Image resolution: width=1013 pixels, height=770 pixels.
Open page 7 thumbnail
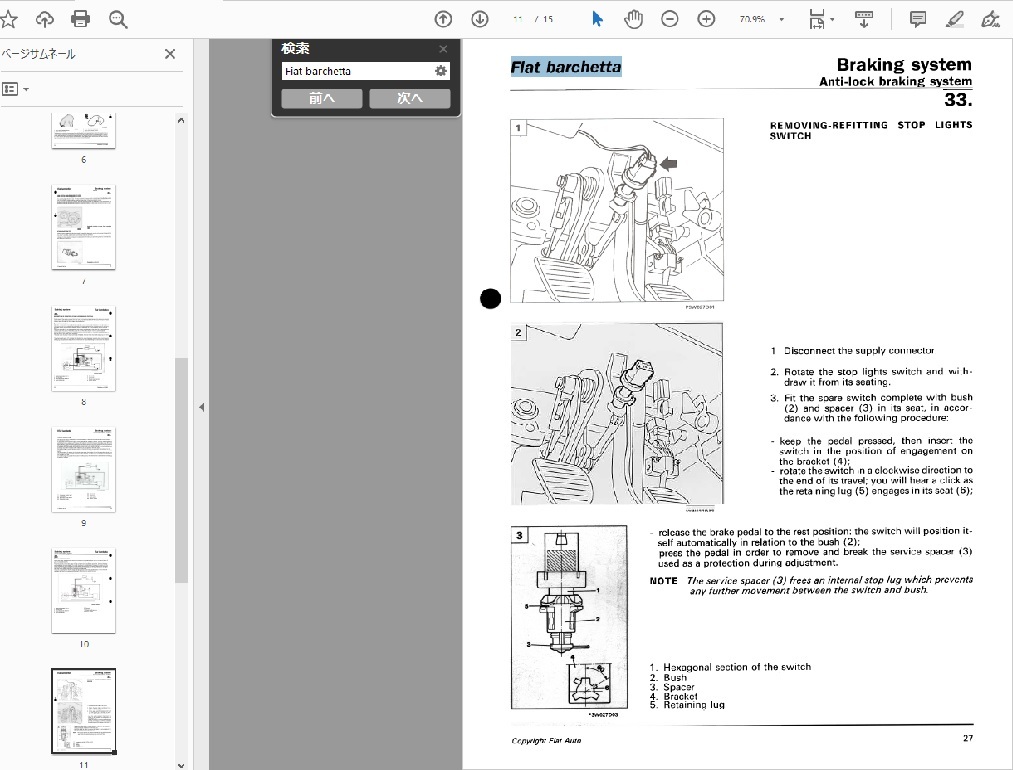pyautogui.click(x=83, y=227)
